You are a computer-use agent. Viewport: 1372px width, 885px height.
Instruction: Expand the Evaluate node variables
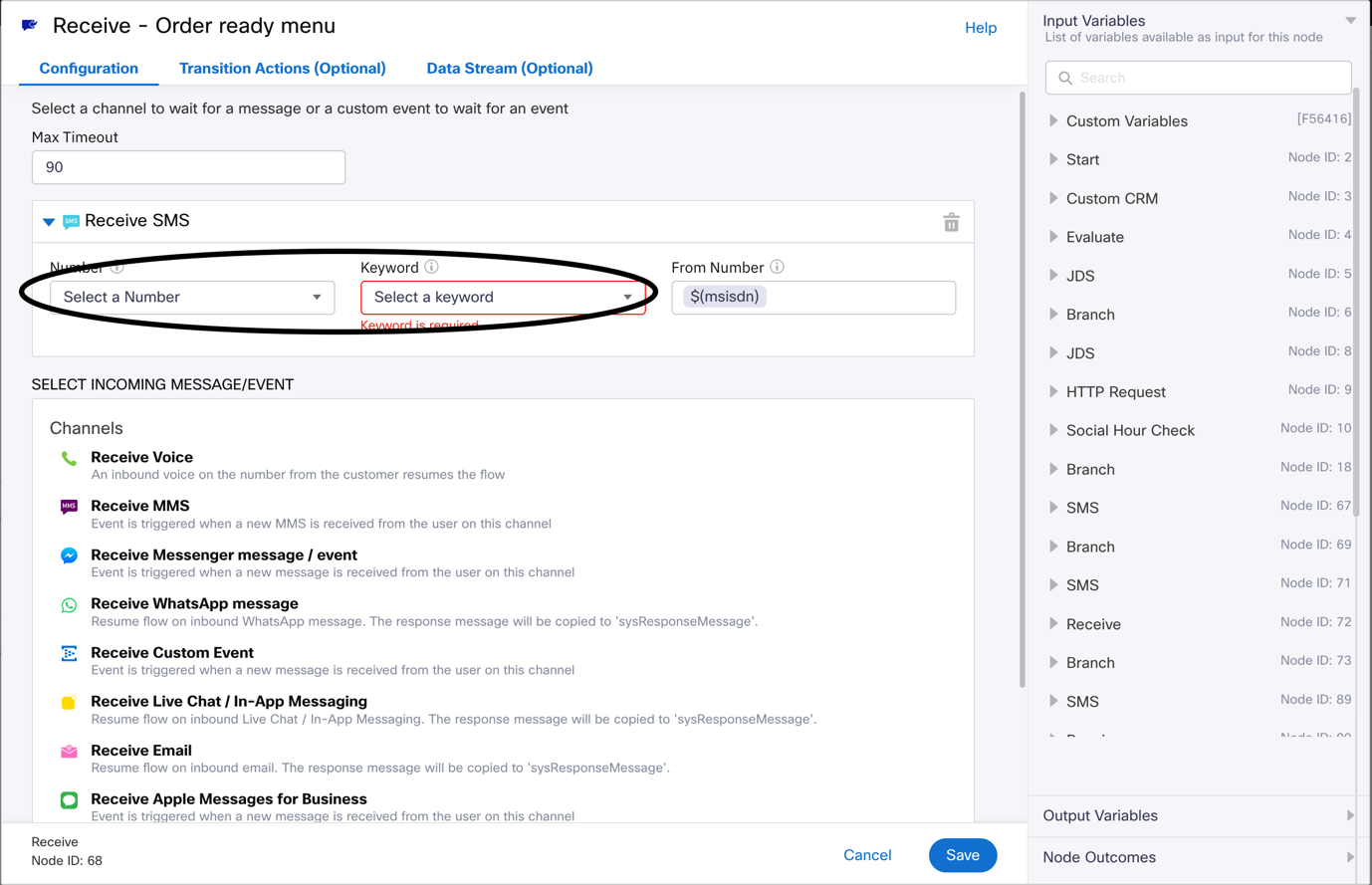tap(1053, 237)
